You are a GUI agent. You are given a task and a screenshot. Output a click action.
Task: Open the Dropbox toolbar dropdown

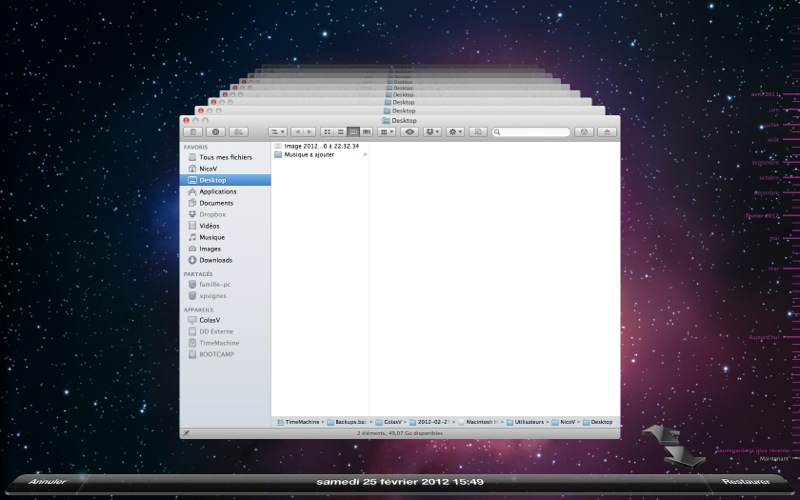[x=432, y=132]
